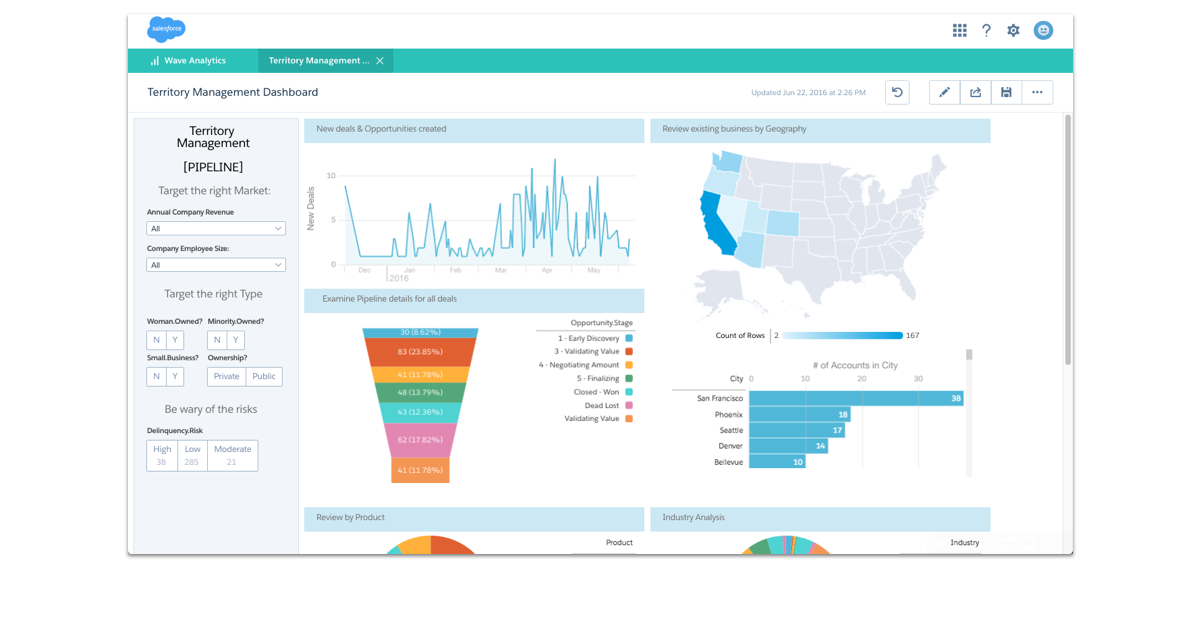The image size is (1200, 640).
Task: Expand the Company Employee Size dropdown
Action: tap(216, 265)
